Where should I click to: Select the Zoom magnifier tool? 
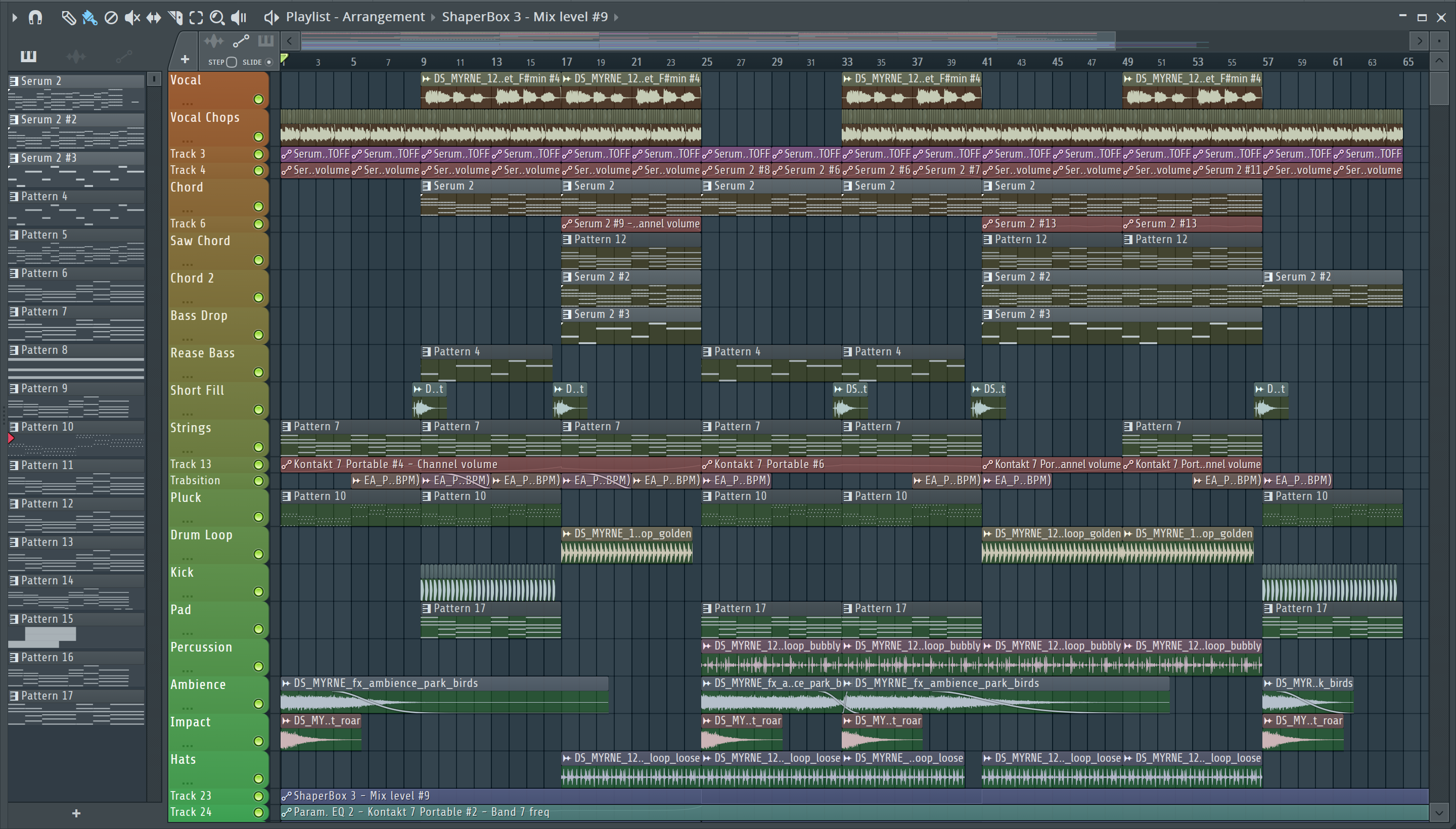tap(217, 18)
